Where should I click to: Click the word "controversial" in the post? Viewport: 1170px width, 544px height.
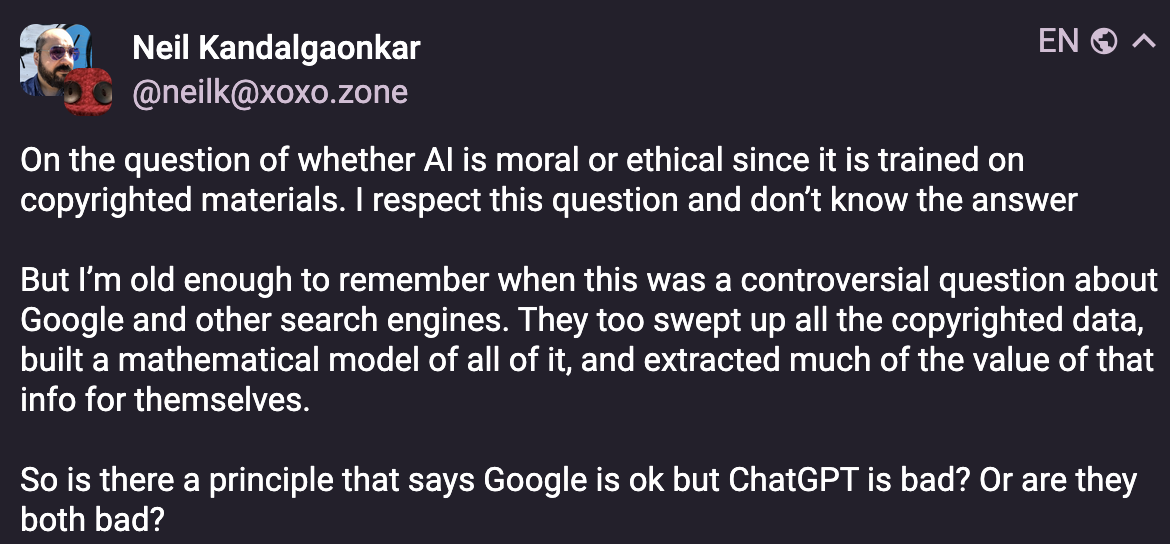[843, 280]
